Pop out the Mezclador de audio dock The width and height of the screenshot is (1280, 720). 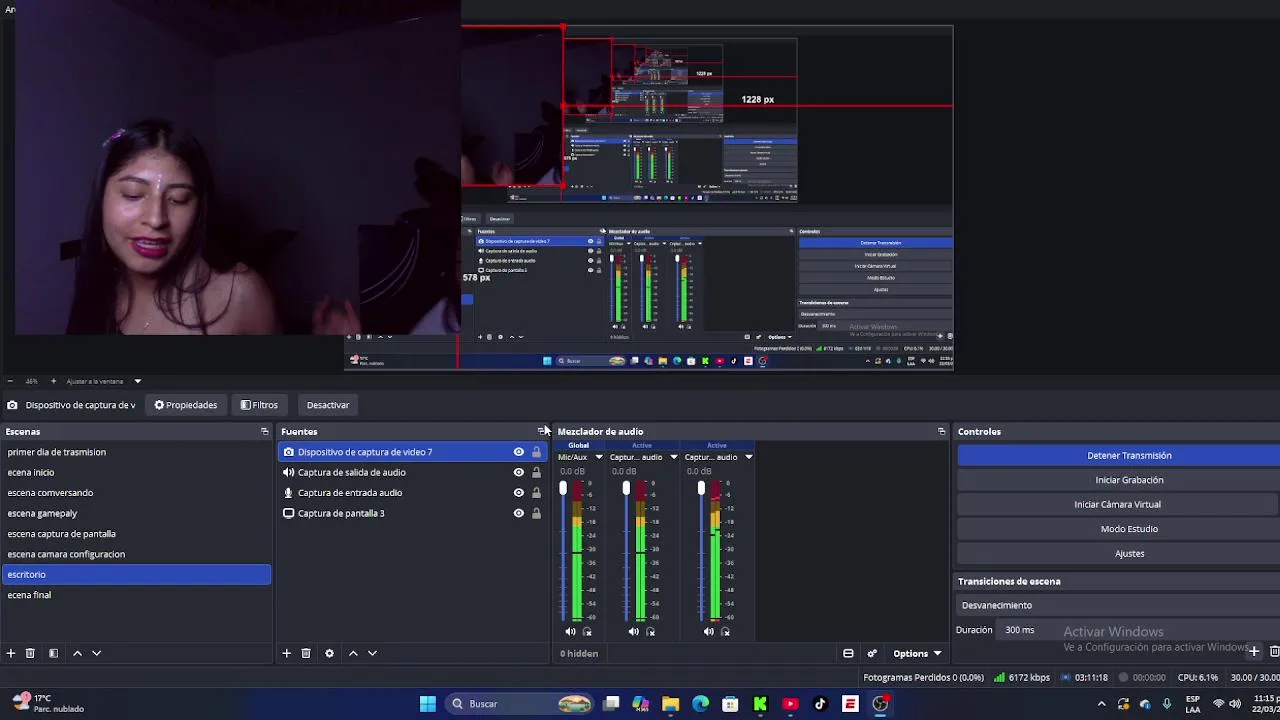(941, 431)
